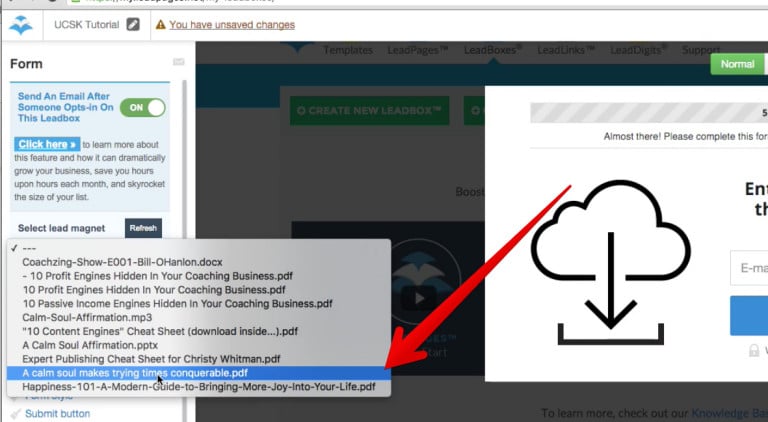Viewport: 768px width, 422px height.
Task: Click the blue submit button in leadbox
Action: [749, 316]
